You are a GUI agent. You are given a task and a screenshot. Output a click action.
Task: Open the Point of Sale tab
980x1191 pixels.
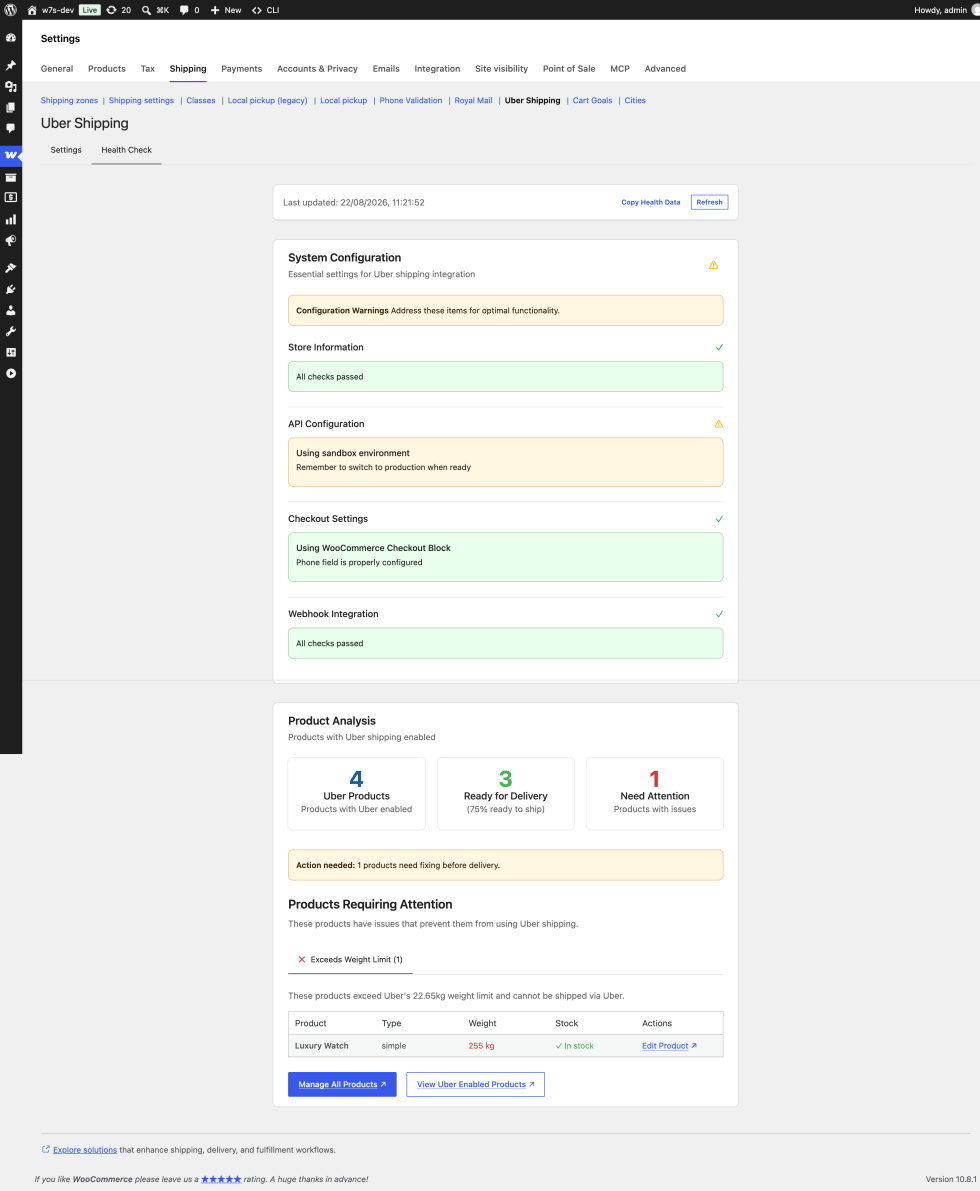569,68
